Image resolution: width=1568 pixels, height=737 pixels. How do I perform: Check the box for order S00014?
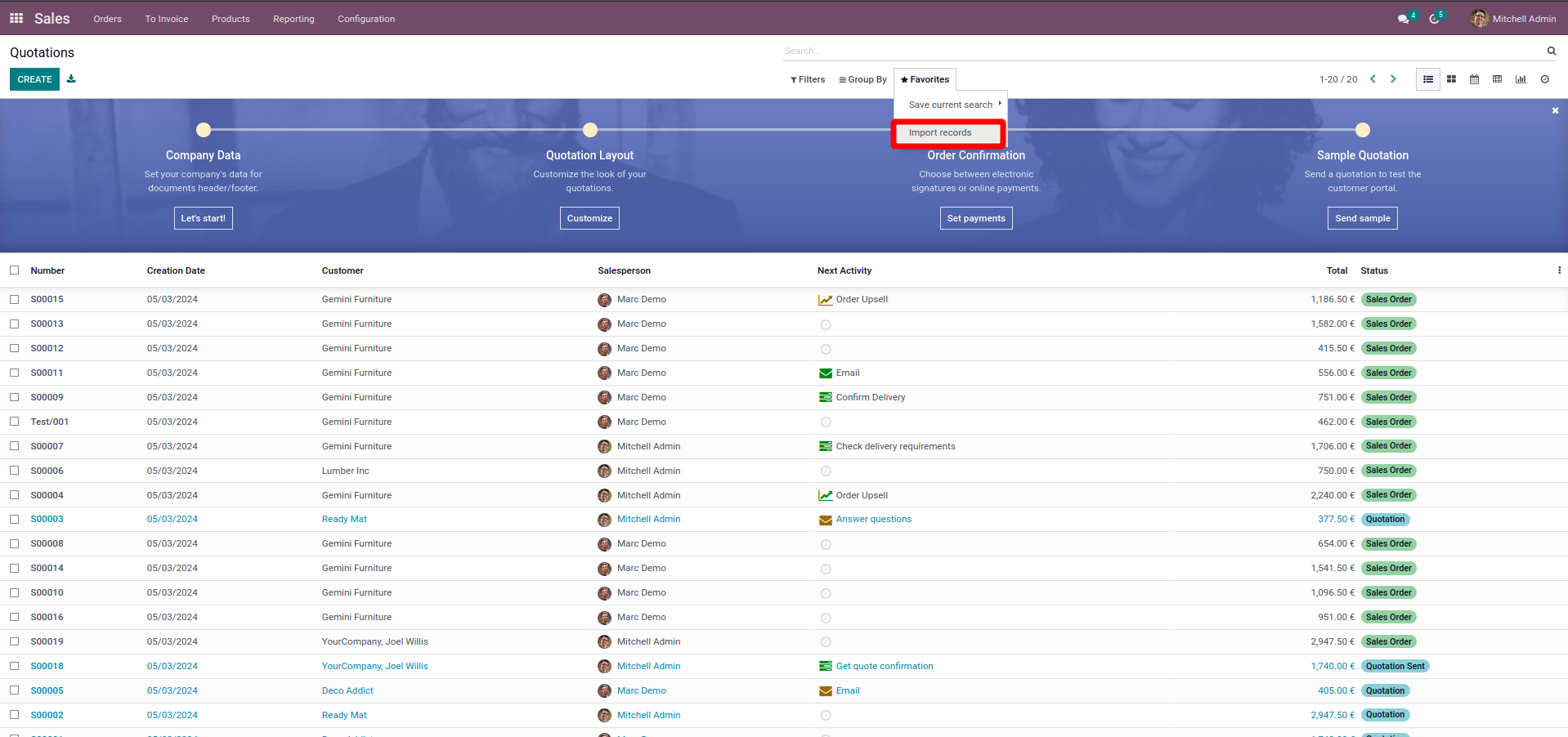[x=14, y=569]
